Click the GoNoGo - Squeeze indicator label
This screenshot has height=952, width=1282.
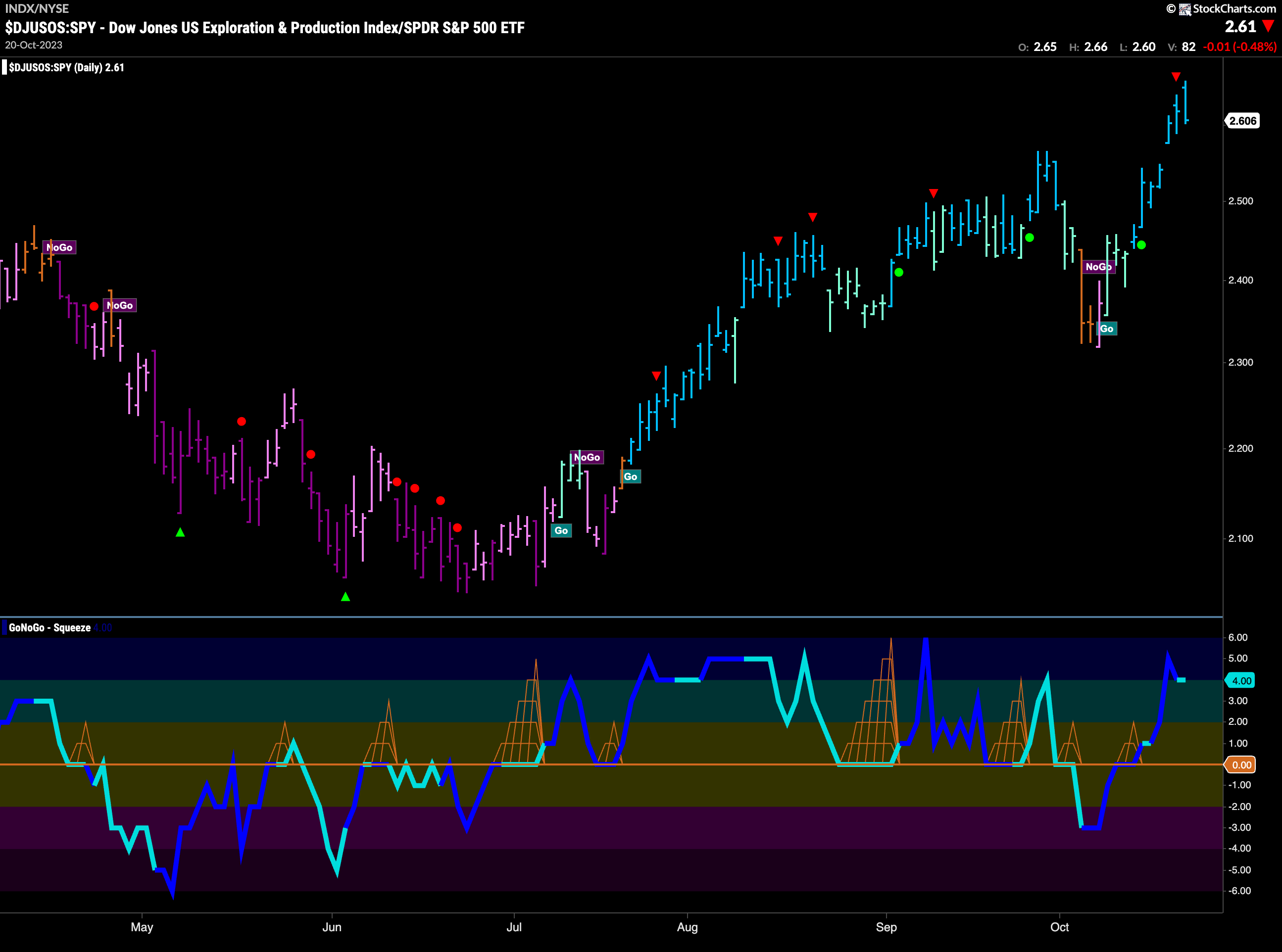pyautogui.click(x=49, y=627)
